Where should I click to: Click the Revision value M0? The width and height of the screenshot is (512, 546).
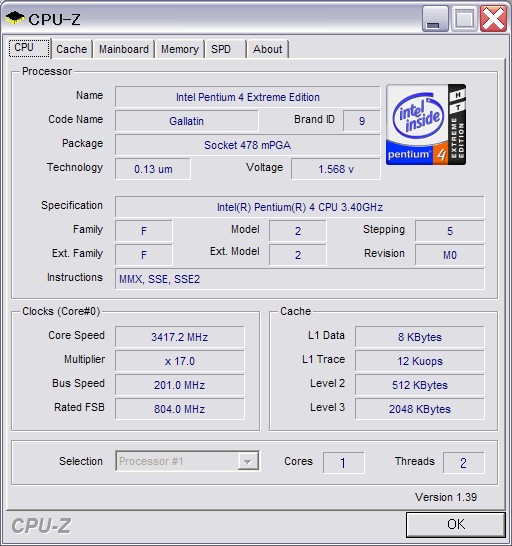click(x=450, y=255)
